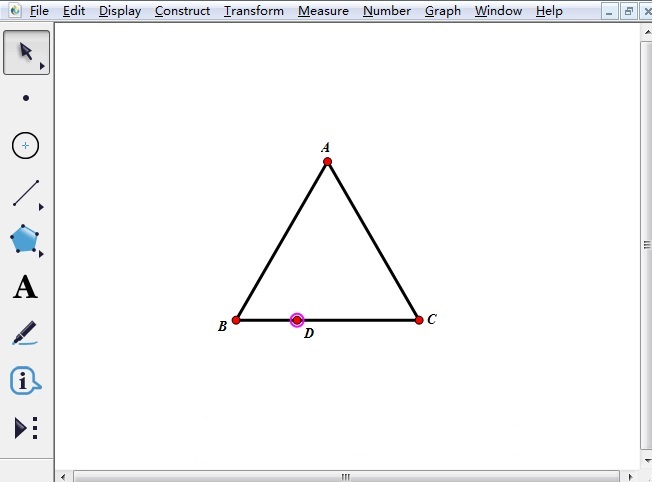The width and height of the screenshot is (652, 482).
Task: Select the Marker pen tool
Action: point(25,333)
